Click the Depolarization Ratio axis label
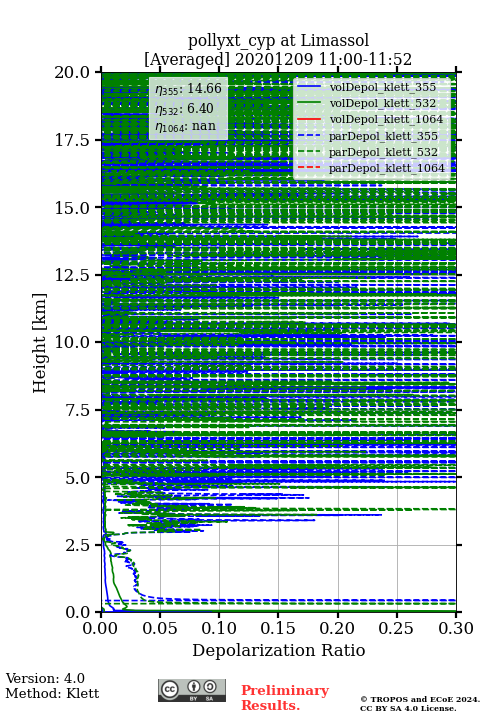This screenshot has width=480, height=720. (x=279, y=650)
